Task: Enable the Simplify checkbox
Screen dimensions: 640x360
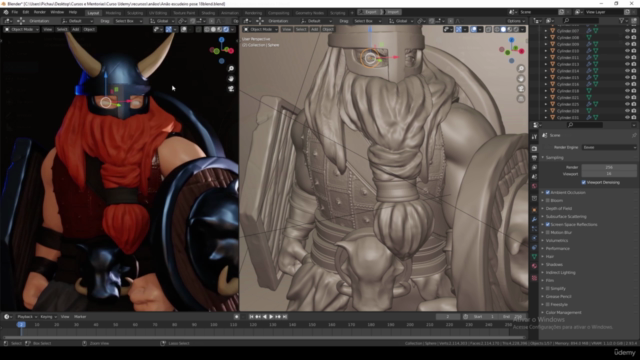Action: [548, 289]
